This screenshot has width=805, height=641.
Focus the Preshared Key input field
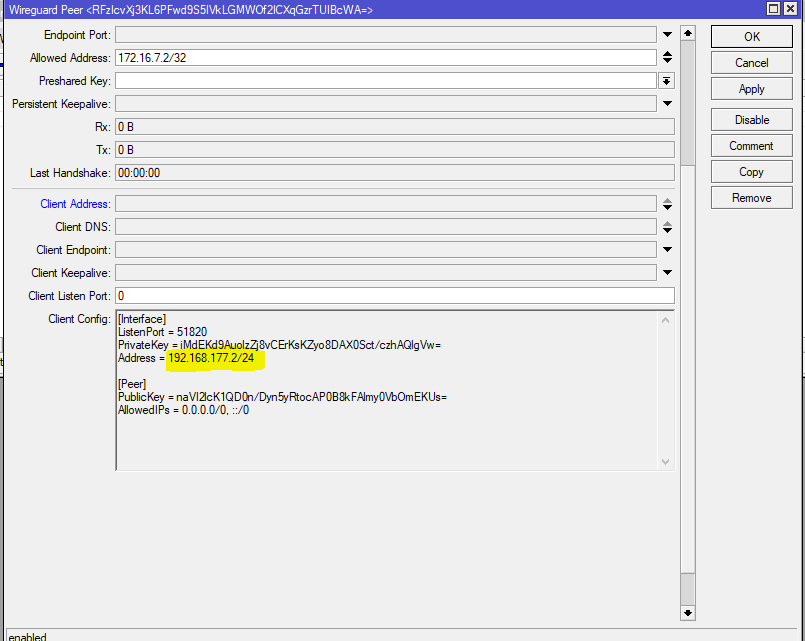tap(386, 81)
